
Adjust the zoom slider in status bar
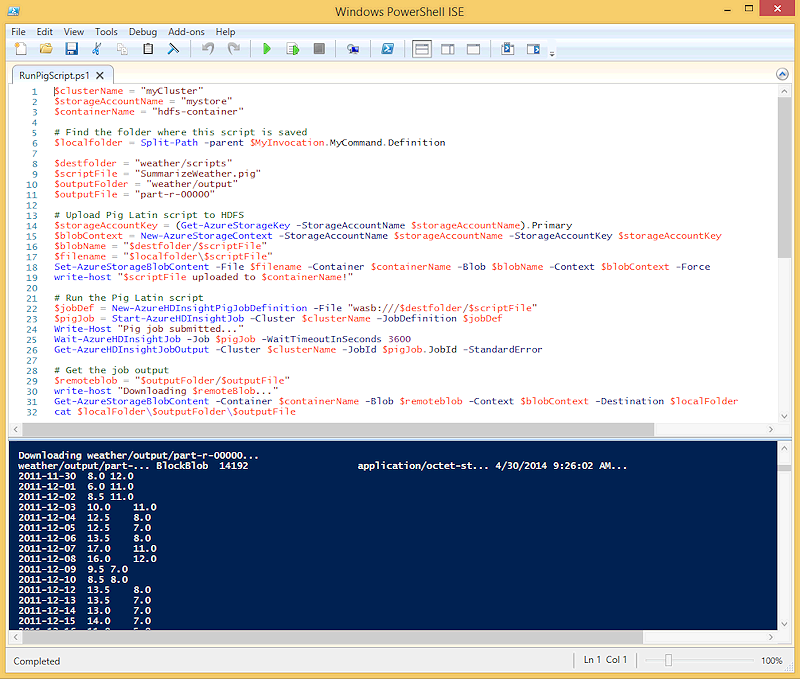pos(669,660)
